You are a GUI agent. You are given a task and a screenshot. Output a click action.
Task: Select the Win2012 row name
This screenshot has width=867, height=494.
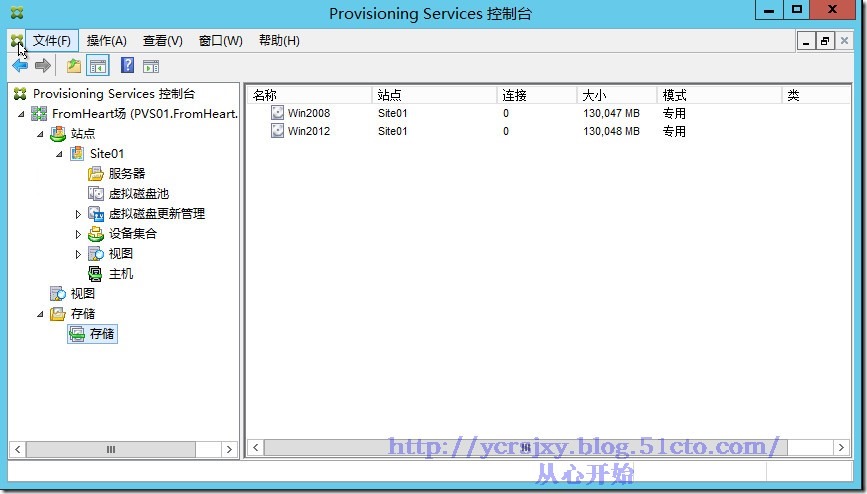pos(309,131)
